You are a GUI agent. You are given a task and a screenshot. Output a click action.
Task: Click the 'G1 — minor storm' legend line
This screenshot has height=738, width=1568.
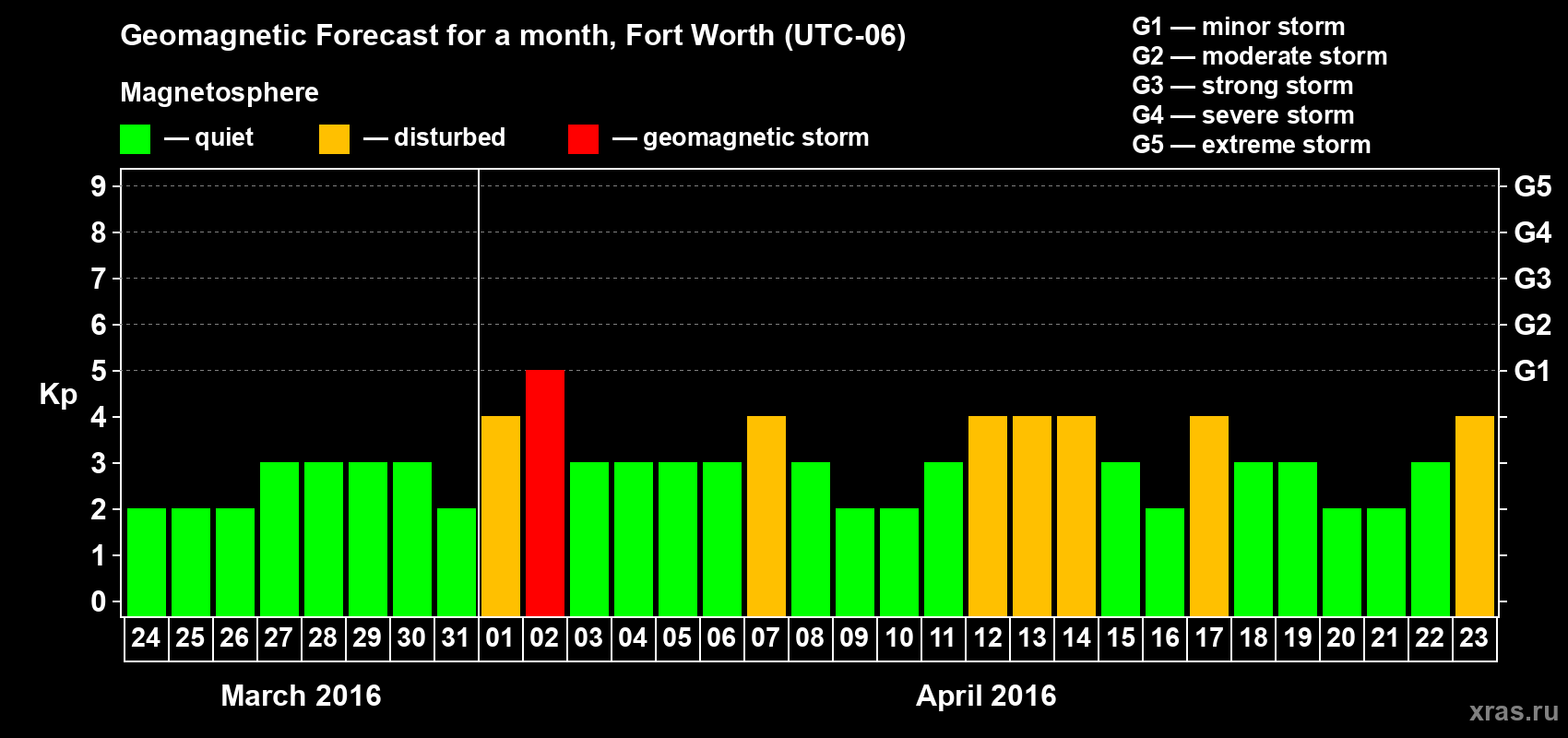pyautogui.click(x=1238, y=27)
